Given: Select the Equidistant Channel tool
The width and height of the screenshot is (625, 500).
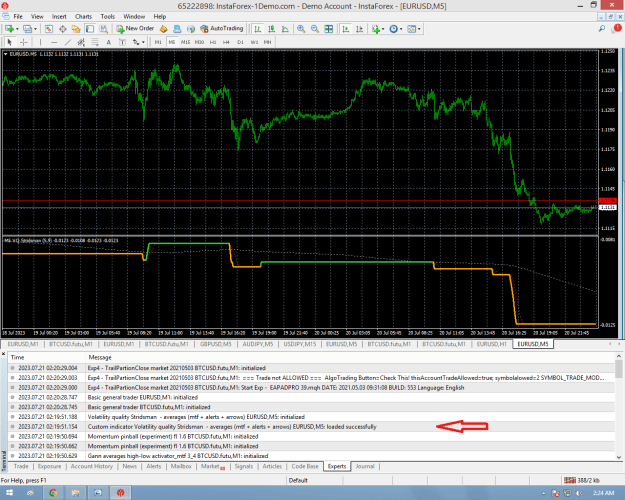Looking at the screenshot, I should click(x=81, y=42).
